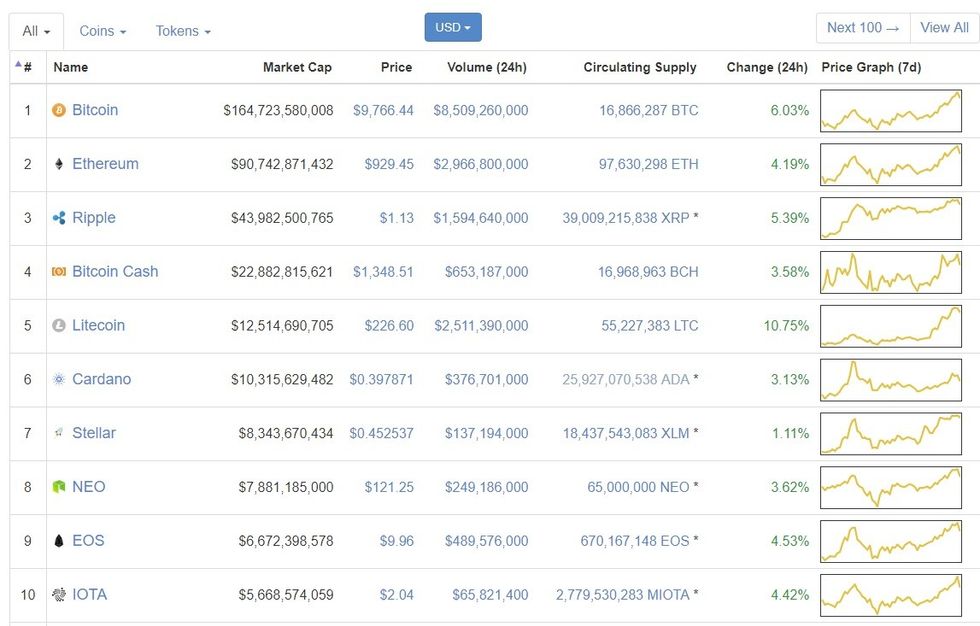
Task: Sort the table by Market Cap
Action: tap(297, 67)
